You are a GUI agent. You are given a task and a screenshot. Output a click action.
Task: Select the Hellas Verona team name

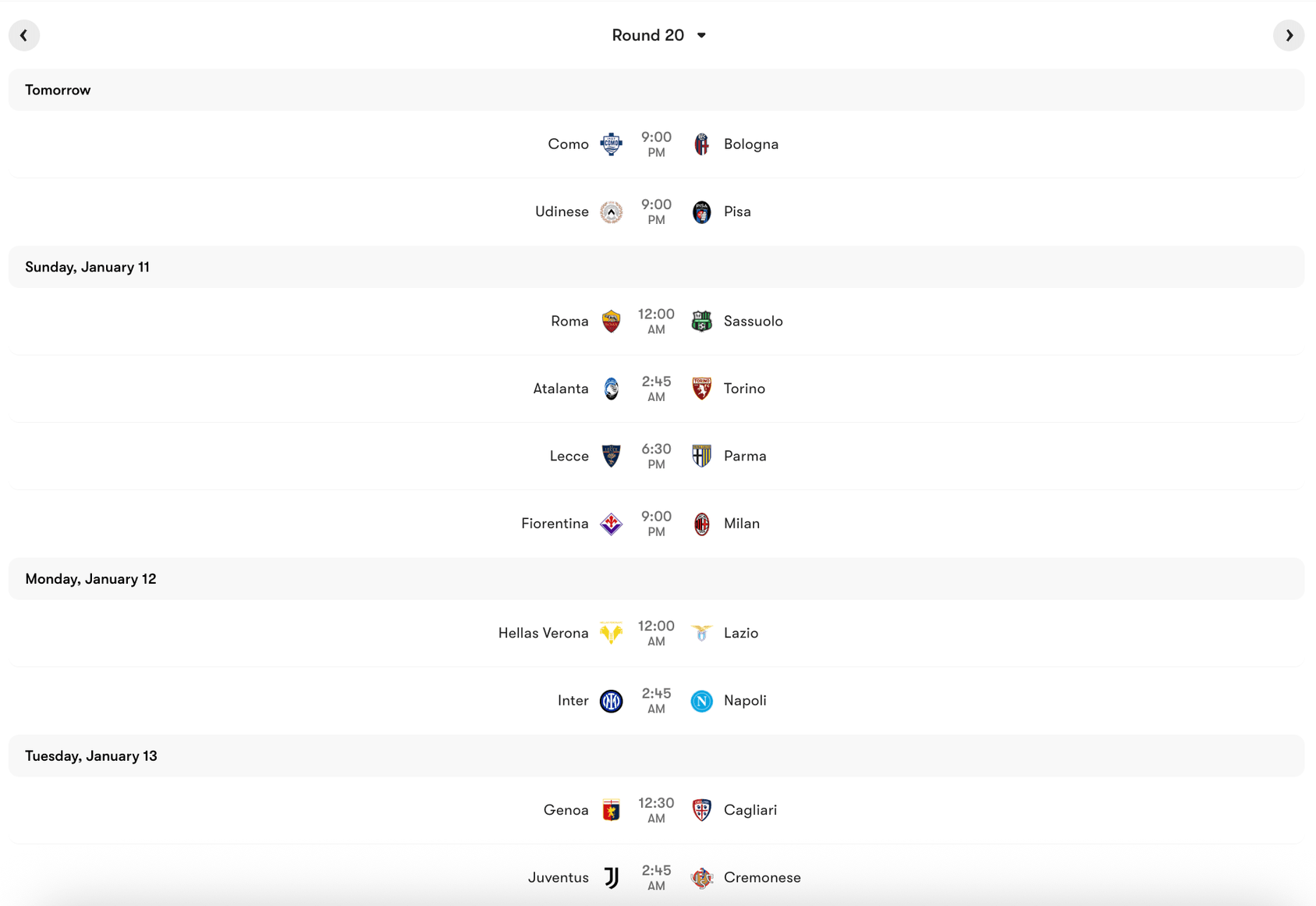pos(543,633)
